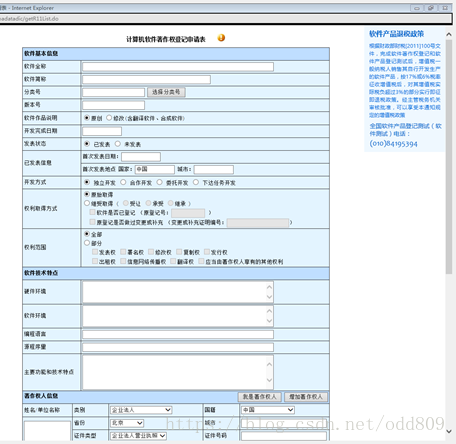The width and height of the screenshot is (456, 444).
Task: Click the phone number (010)84195394
Action: pos(393,144)
